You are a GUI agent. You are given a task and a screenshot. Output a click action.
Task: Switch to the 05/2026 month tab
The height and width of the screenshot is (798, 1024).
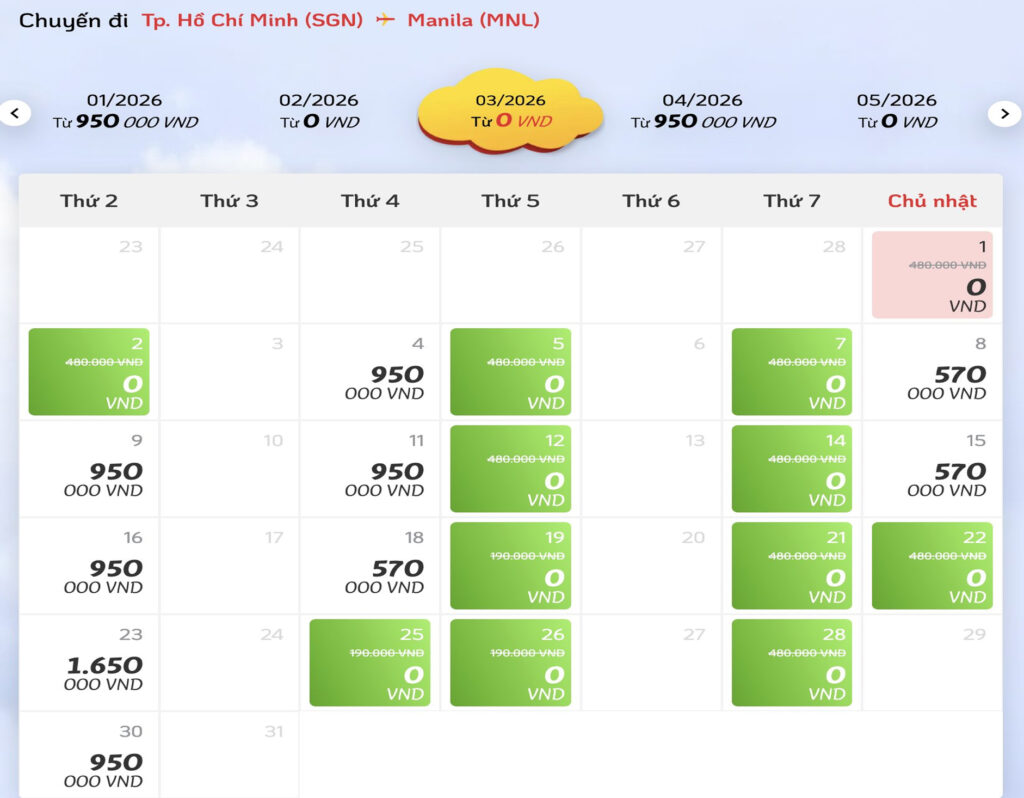pyautogui.click(x=897, y=111)
